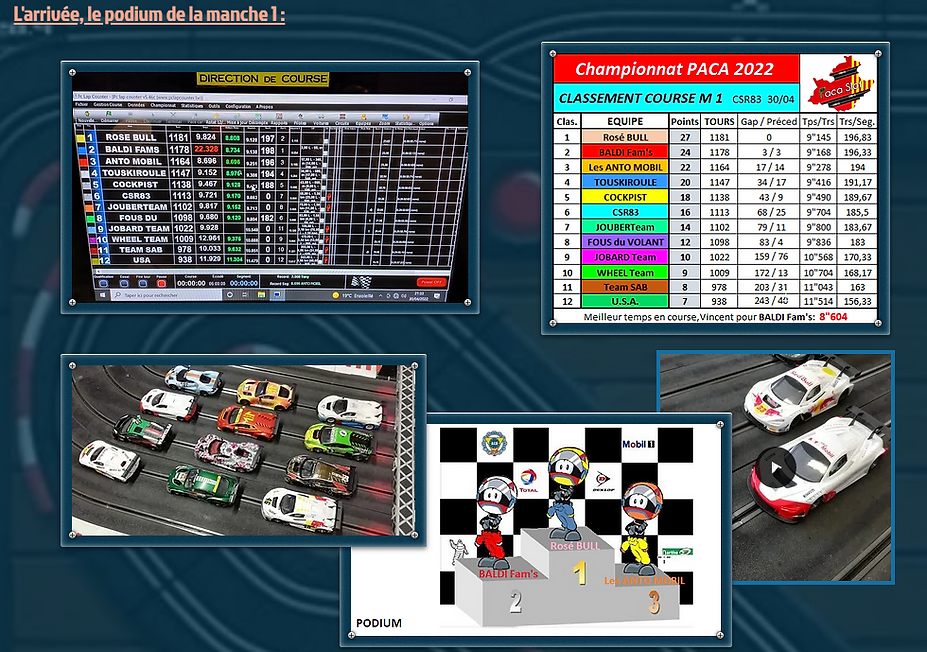Click the 243 / 40 gap value
Screen dimensions: 927x652
(771, 301)
